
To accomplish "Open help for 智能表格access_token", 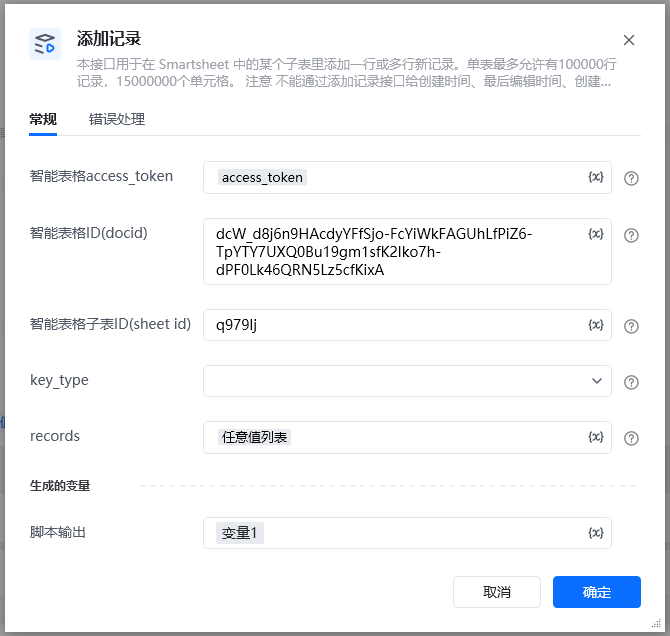I will [x=631, y=178].
